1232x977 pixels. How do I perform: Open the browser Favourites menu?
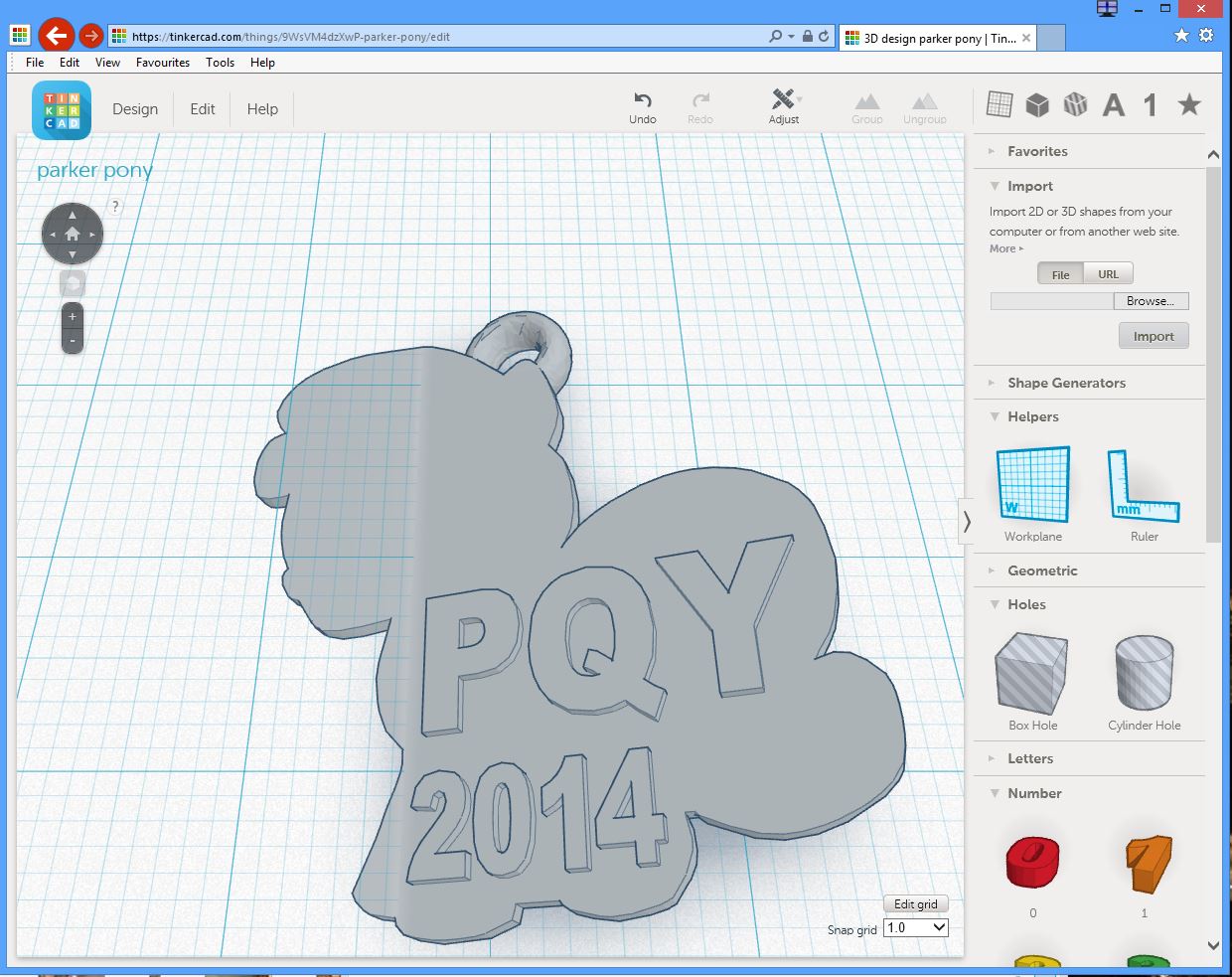[x=163, y=62]
